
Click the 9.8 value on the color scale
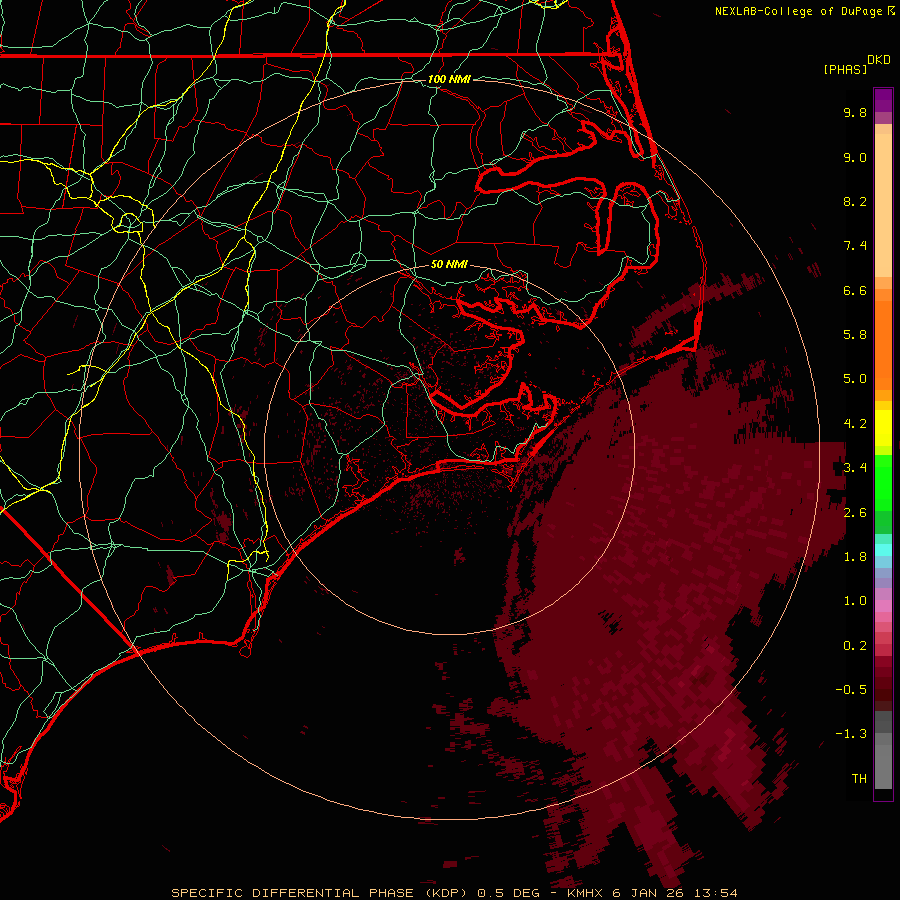click(855, 112)
